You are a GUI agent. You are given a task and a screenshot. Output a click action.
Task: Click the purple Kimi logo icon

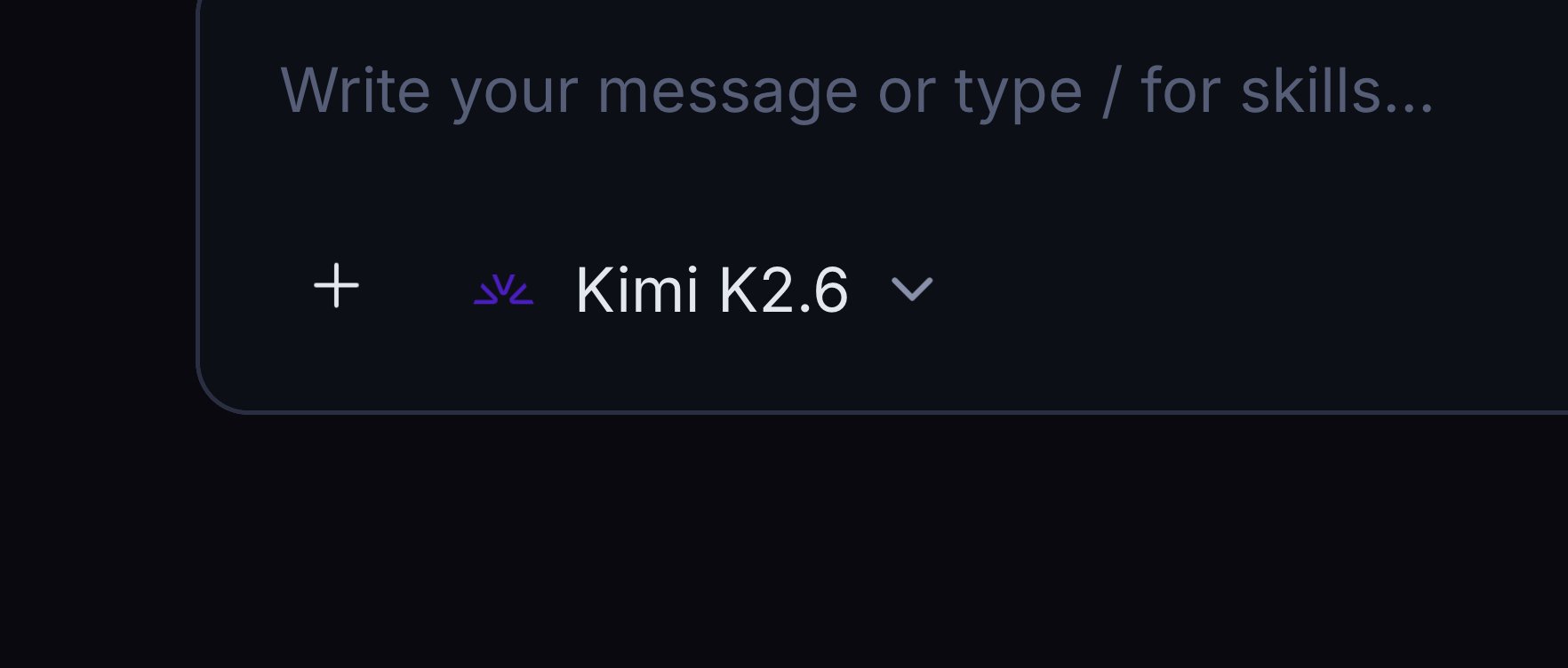click(x=503, y=290)
